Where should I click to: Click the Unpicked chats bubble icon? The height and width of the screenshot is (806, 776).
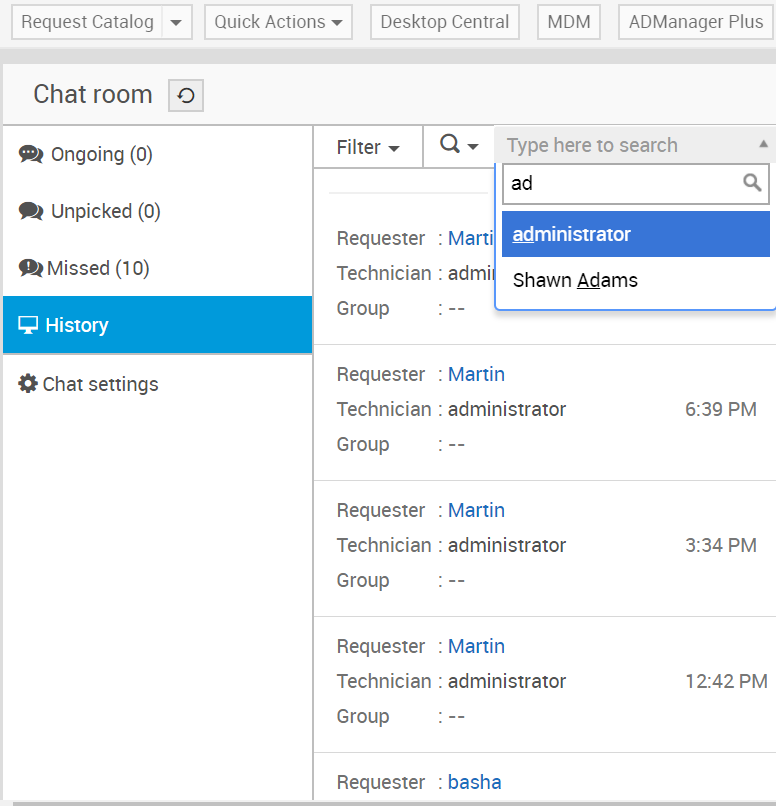click(x=31, y=212)
